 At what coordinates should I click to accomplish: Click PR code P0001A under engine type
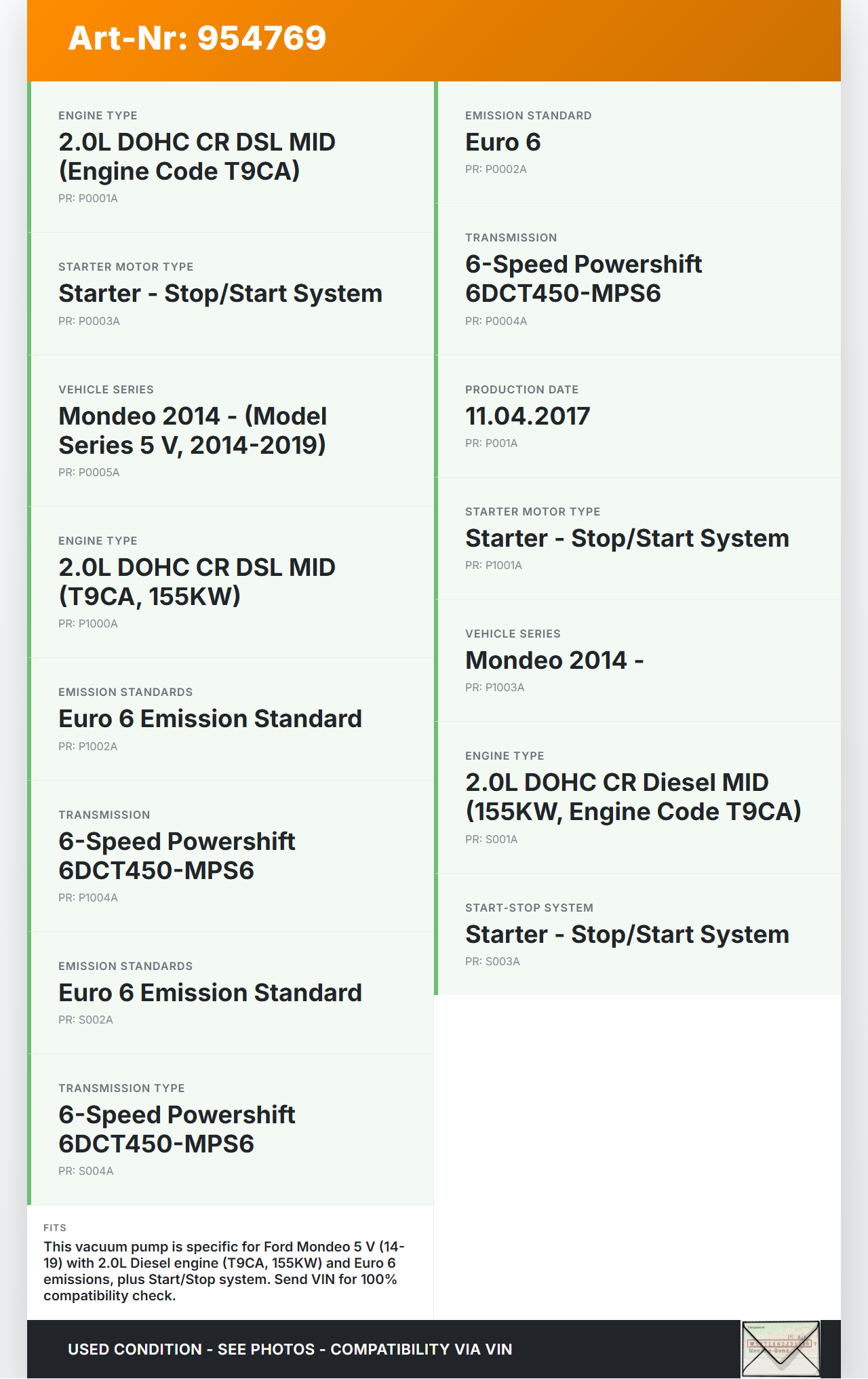[x=88, y=199]
